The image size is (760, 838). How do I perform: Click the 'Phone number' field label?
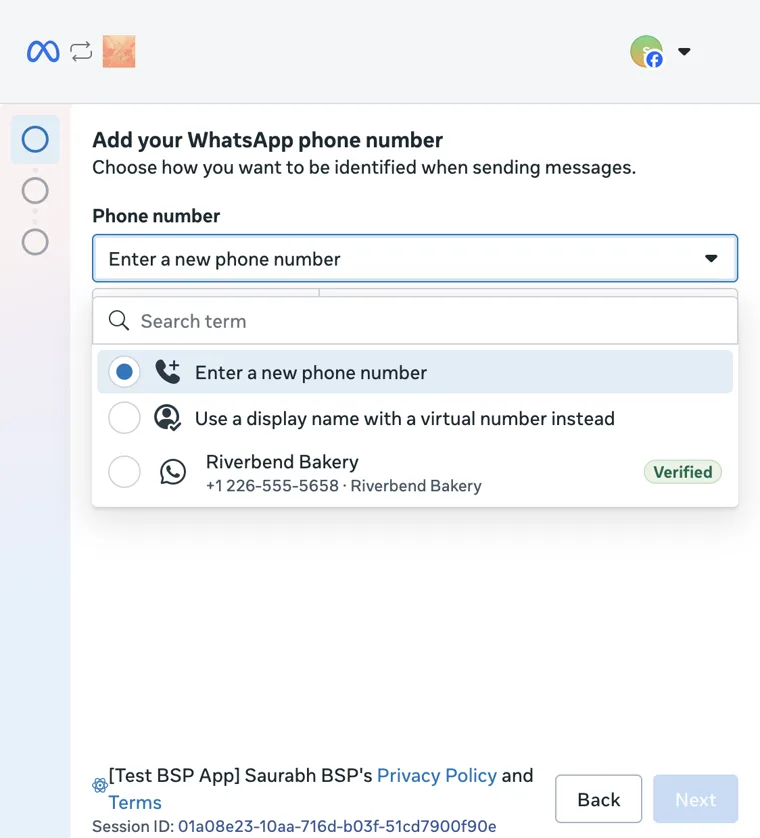[156, 216]
